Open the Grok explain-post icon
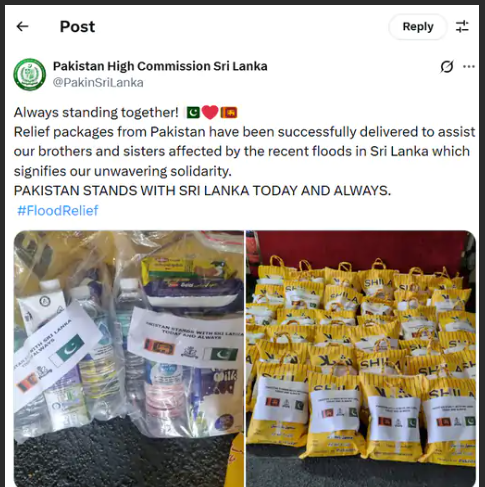 [447, 66]
